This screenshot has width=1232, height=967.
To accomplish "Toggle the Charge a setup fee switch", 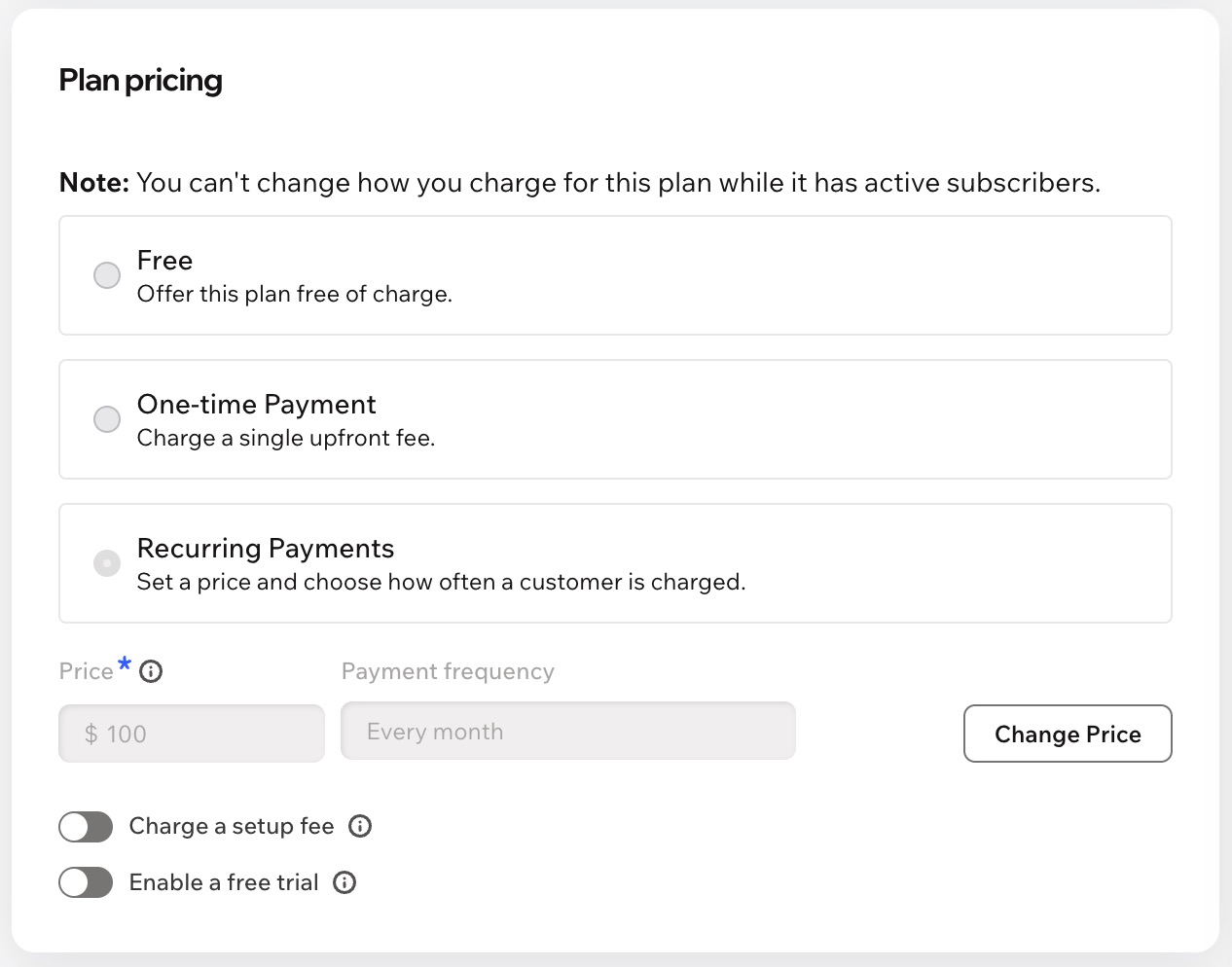I will pyautogui.click(x=86, y=827).
